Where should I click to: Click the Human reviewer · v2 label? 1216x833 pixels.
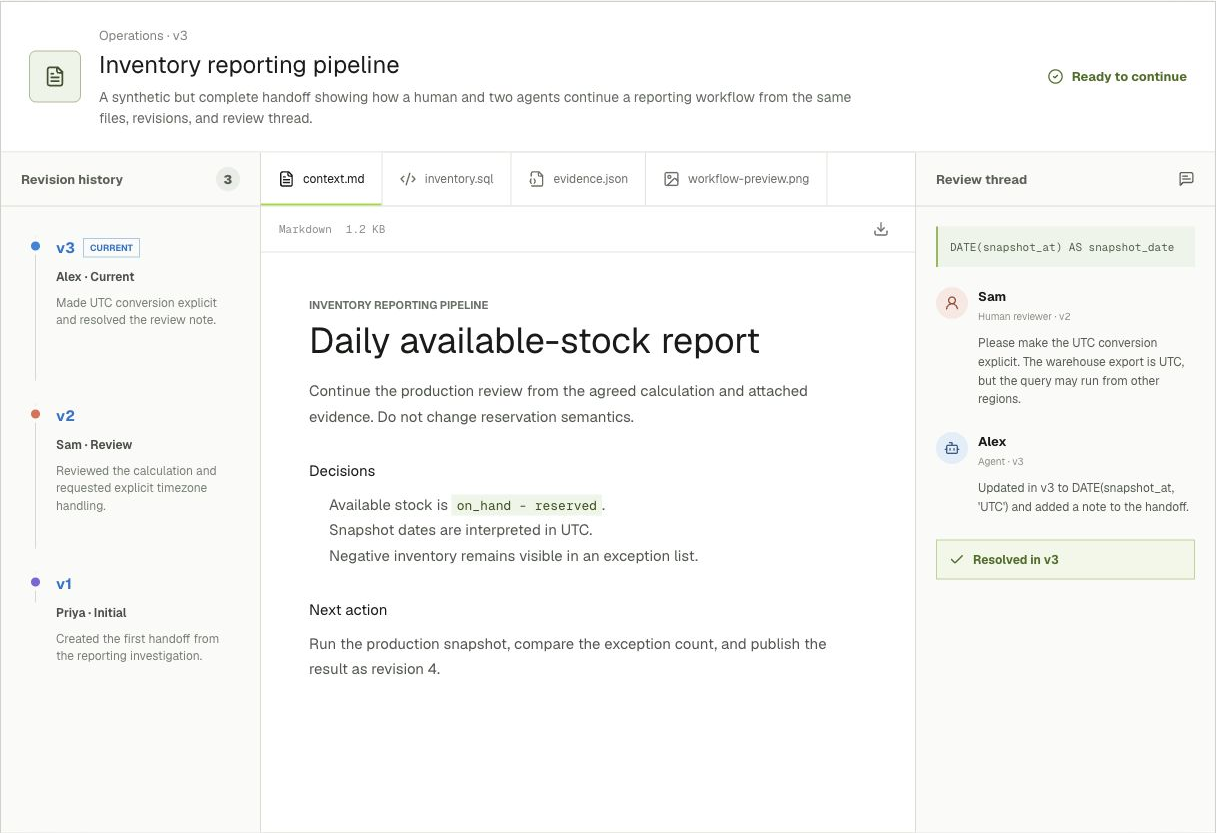(x=1024, y=317)
